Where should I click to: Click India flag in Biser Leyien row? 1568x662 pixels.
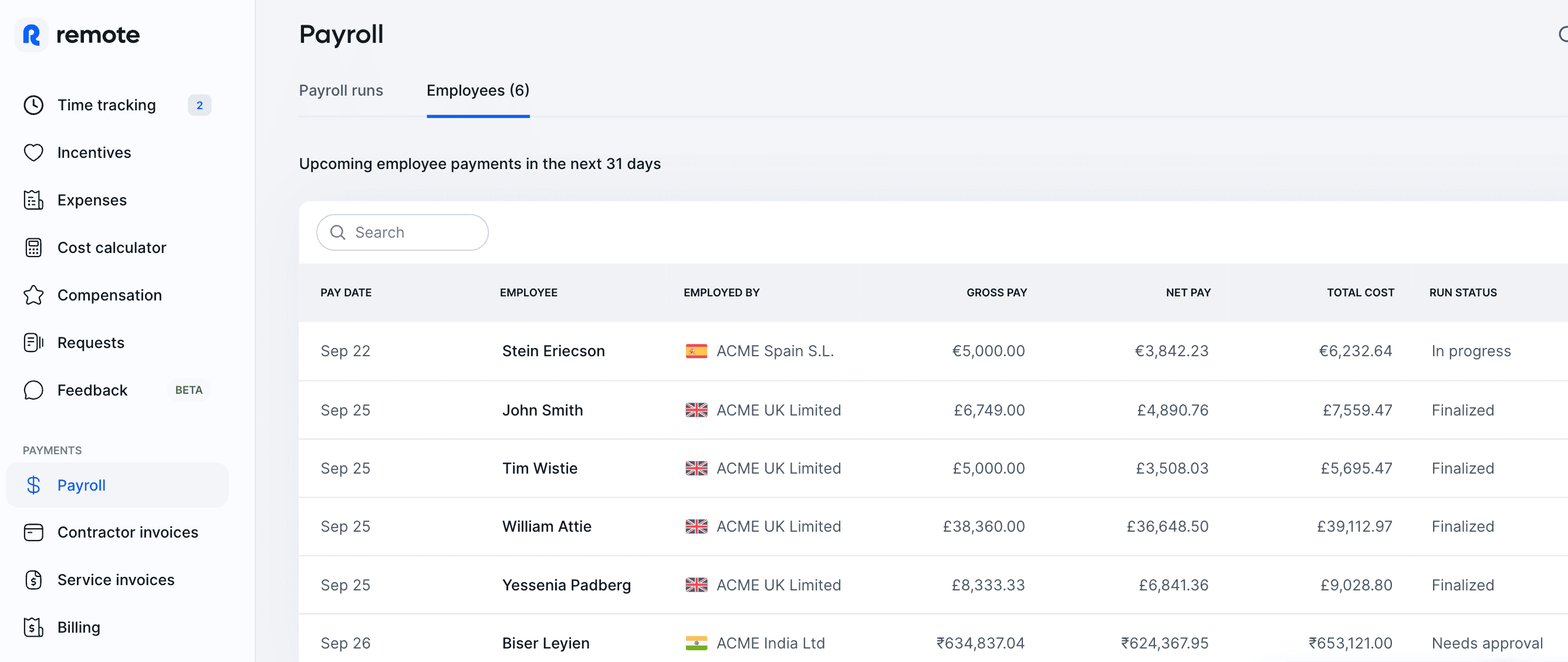point(696,643)
